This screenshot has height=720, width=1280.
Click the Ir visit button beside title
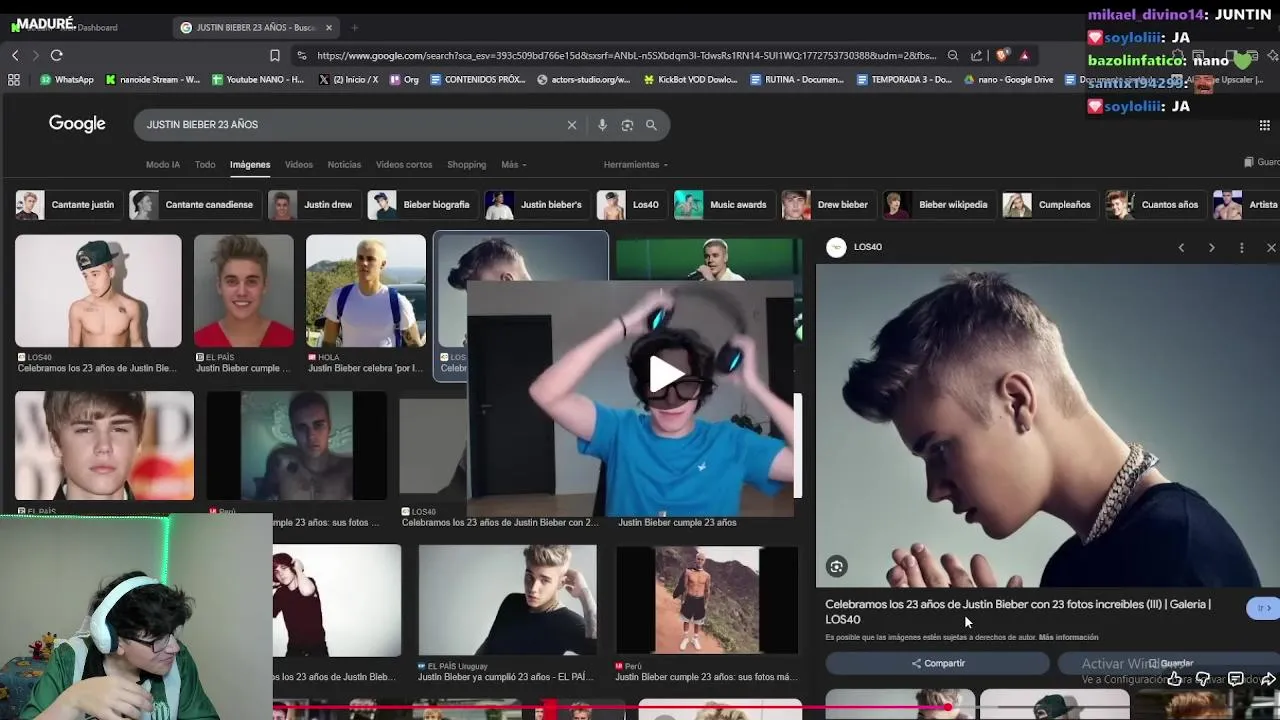(x=1263, y=608)
